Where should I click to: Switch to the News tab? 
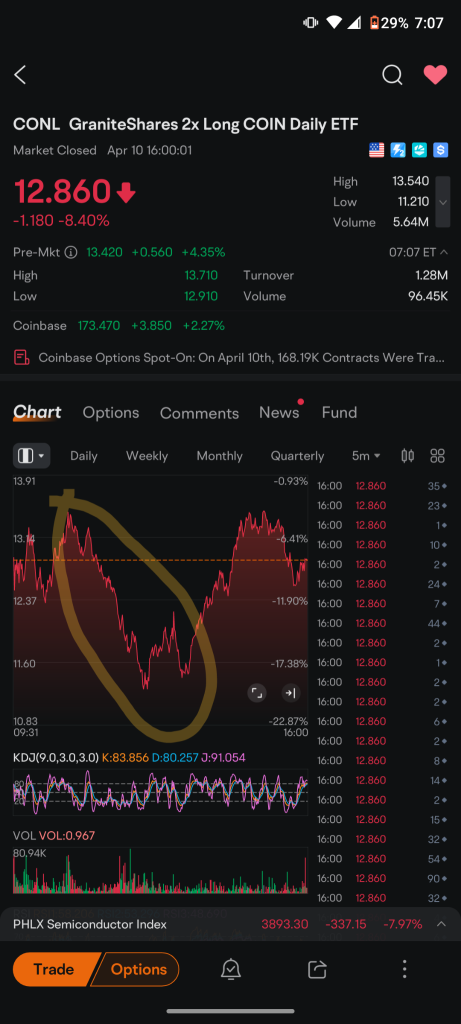click(279, 413)
